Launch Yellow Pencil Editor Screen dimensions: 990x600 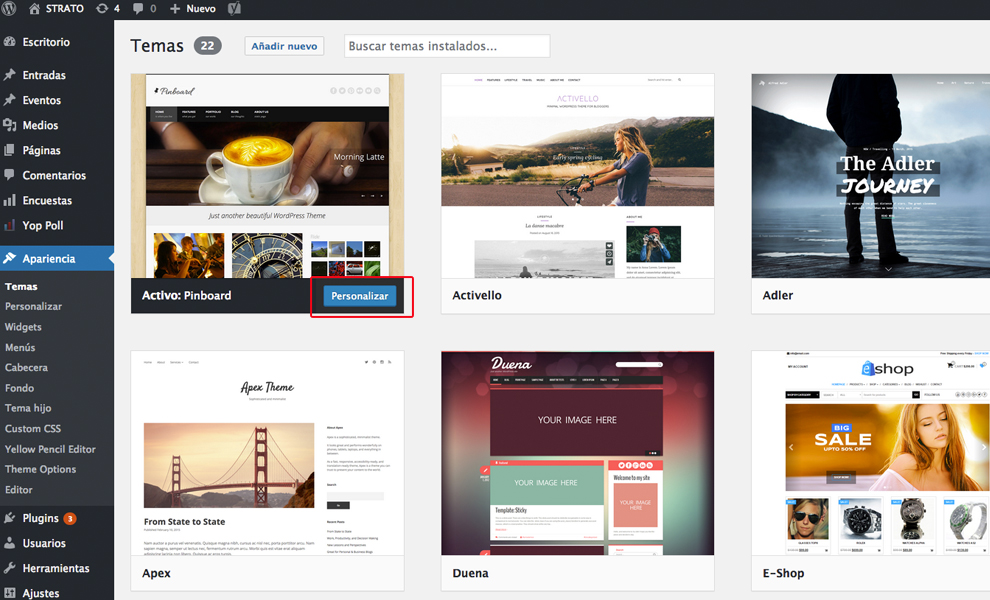pyautogui.click(x=51, y=449)
